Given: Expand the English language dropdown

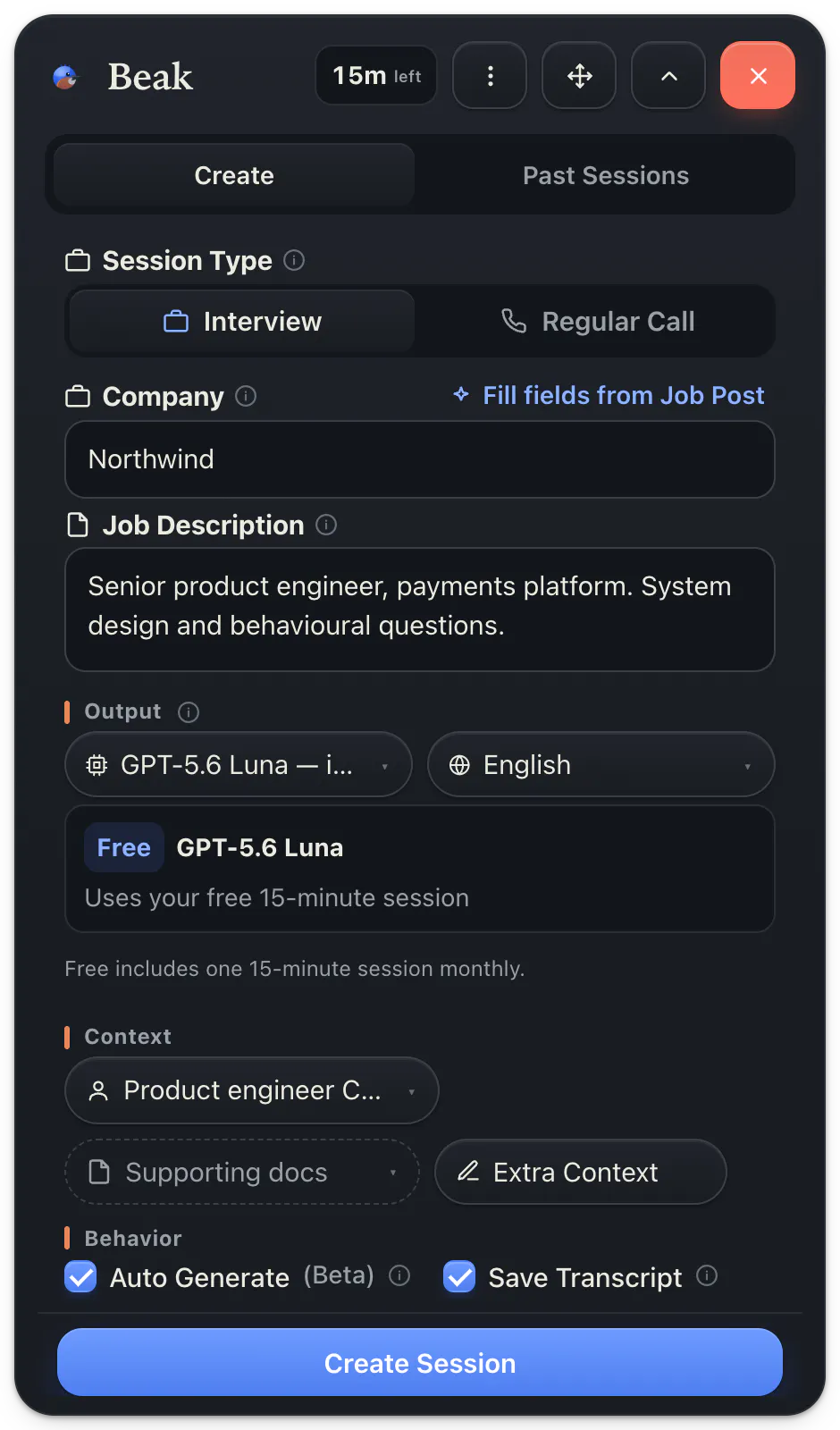Looking at the screenshot, I should coord(601,765).
